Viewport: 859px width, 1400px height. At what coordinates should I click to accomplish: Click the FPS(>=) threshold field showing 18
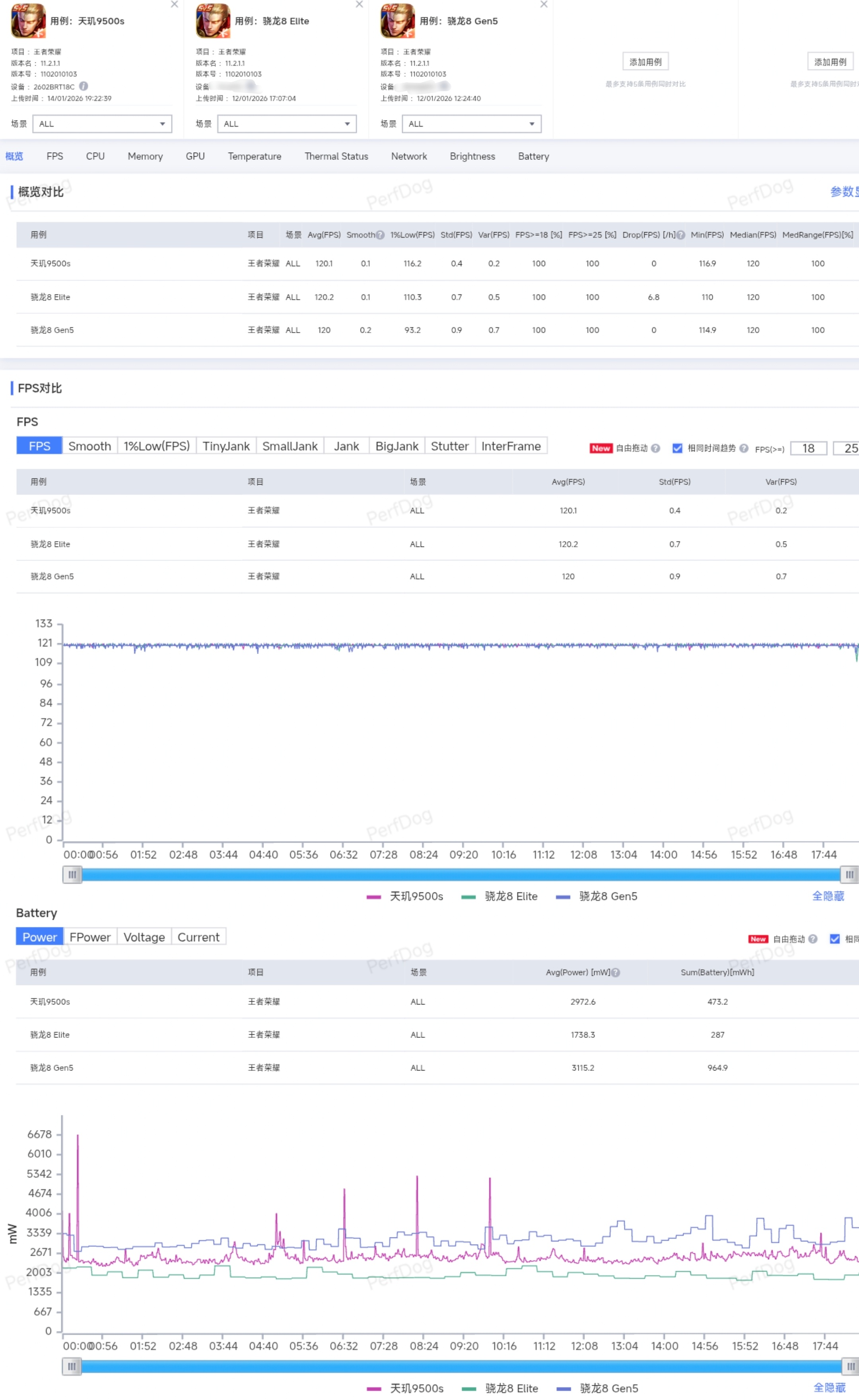[808, 448]
